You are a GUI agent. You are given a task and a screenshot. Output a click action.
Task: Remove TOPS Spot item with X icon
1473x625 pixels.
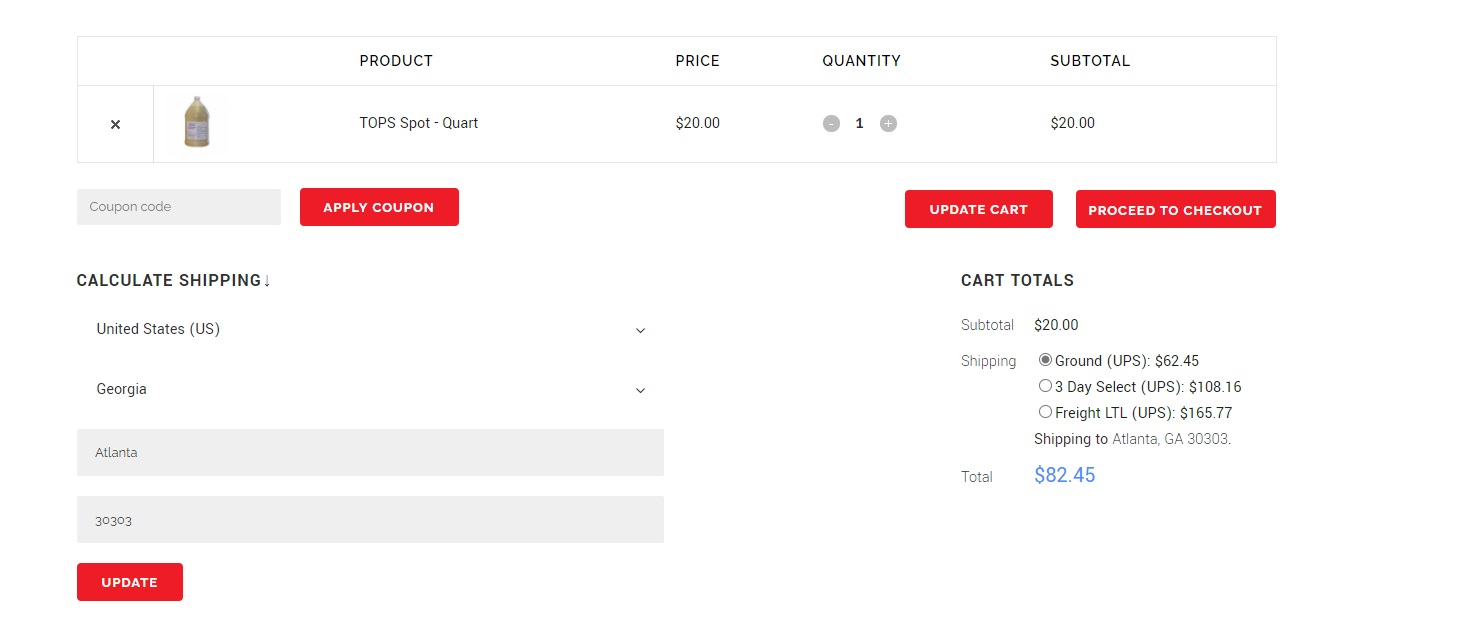tap(115, 124)
